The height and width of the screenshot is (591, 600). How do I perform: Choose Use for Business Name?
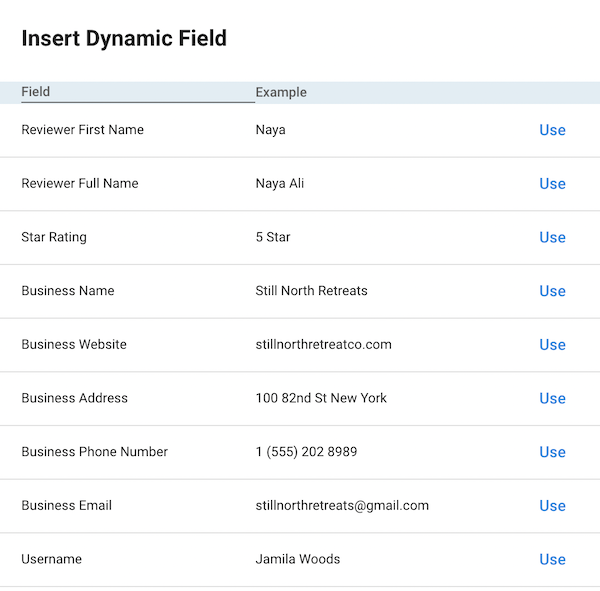(x=552, y=291)
